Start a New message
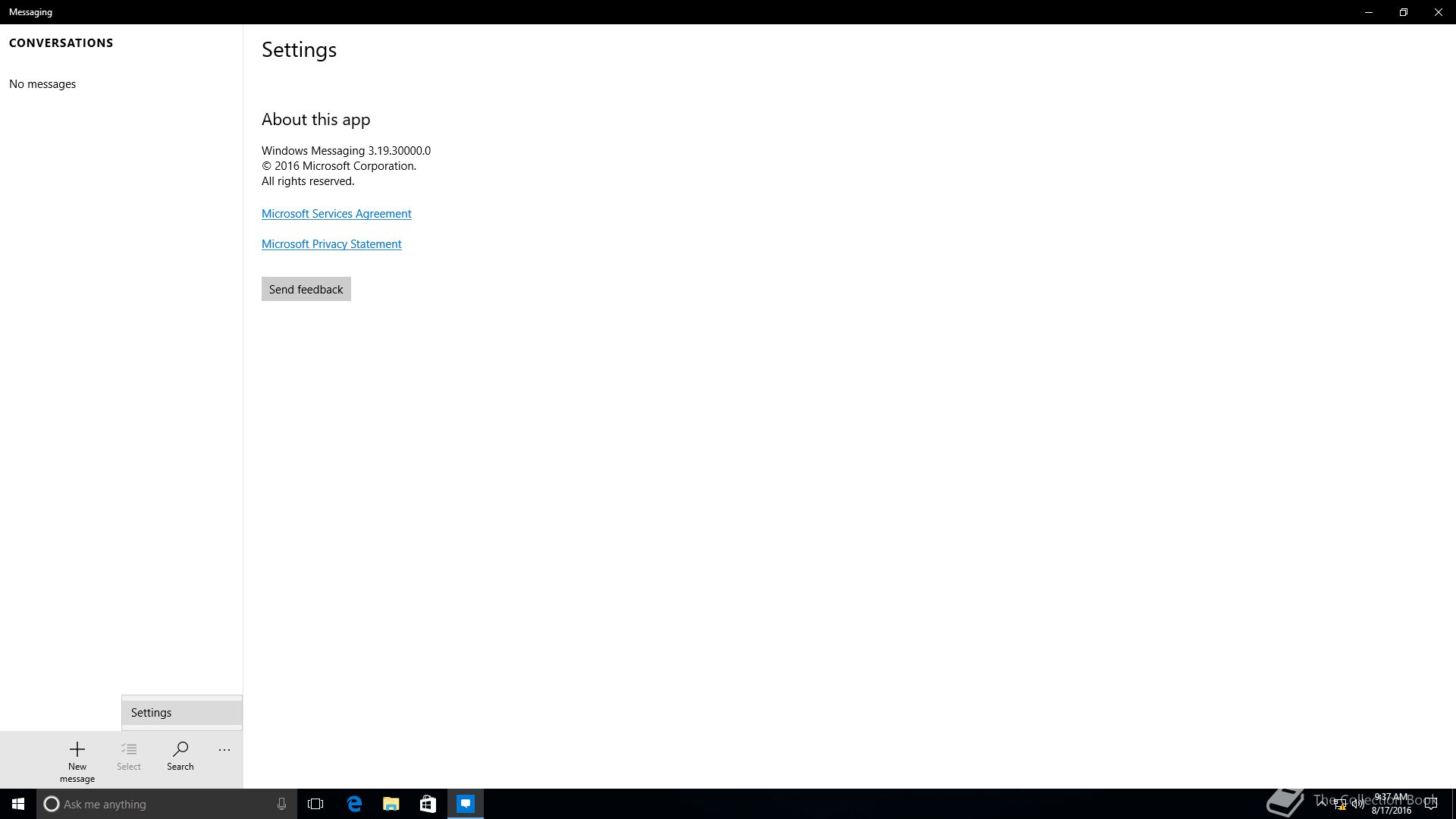Viewport: 1456px width, 819px height. pyautogui.click(x=77, y=761)
